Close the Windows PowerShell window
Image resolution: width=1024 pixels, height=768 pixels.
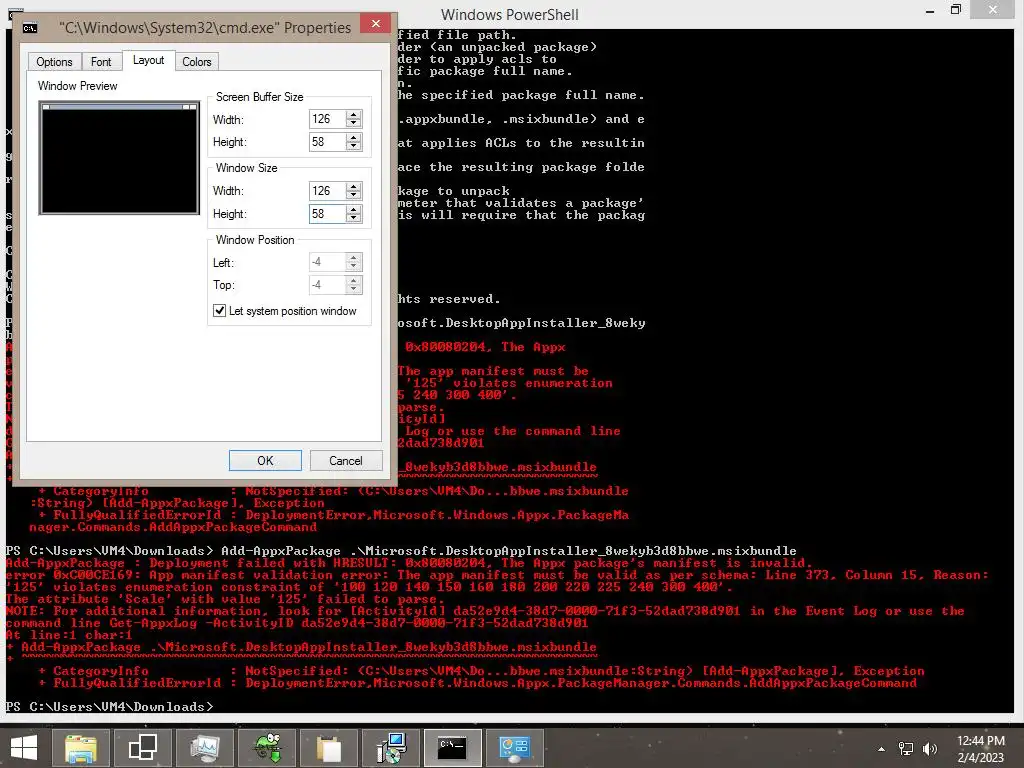pos(993,9)
